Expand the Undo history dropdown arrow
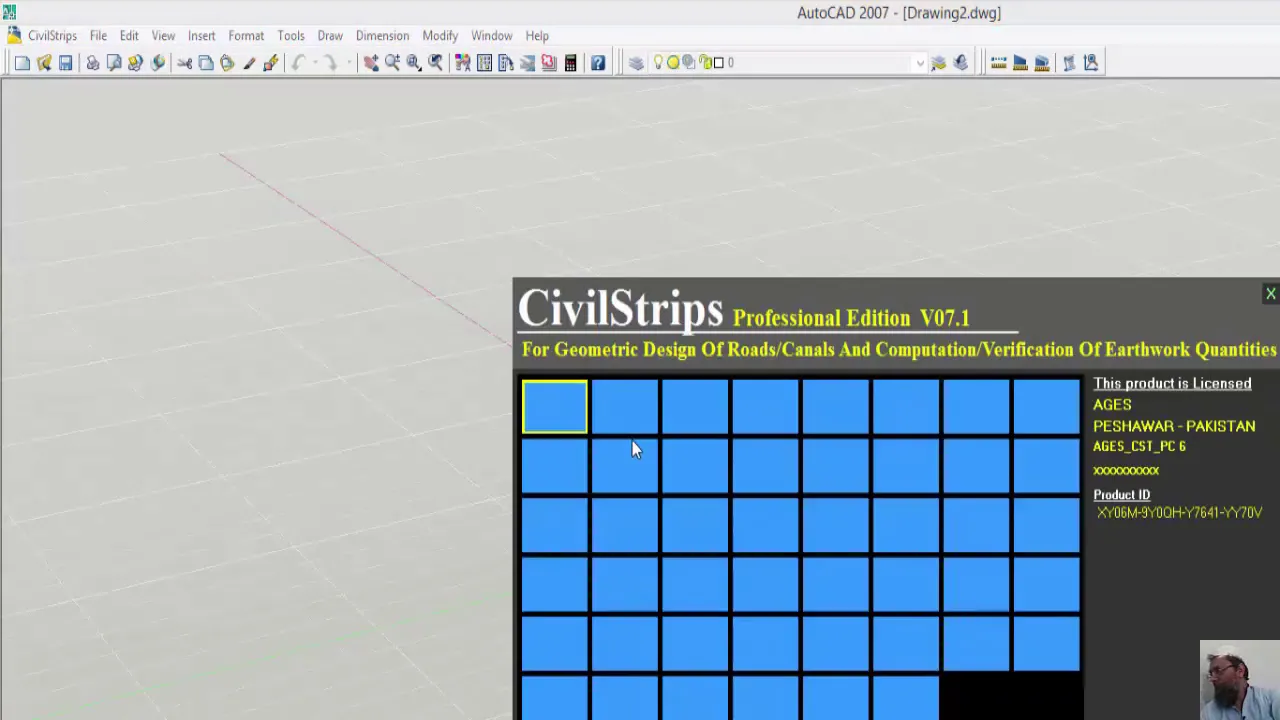 [x=315, y=63]
